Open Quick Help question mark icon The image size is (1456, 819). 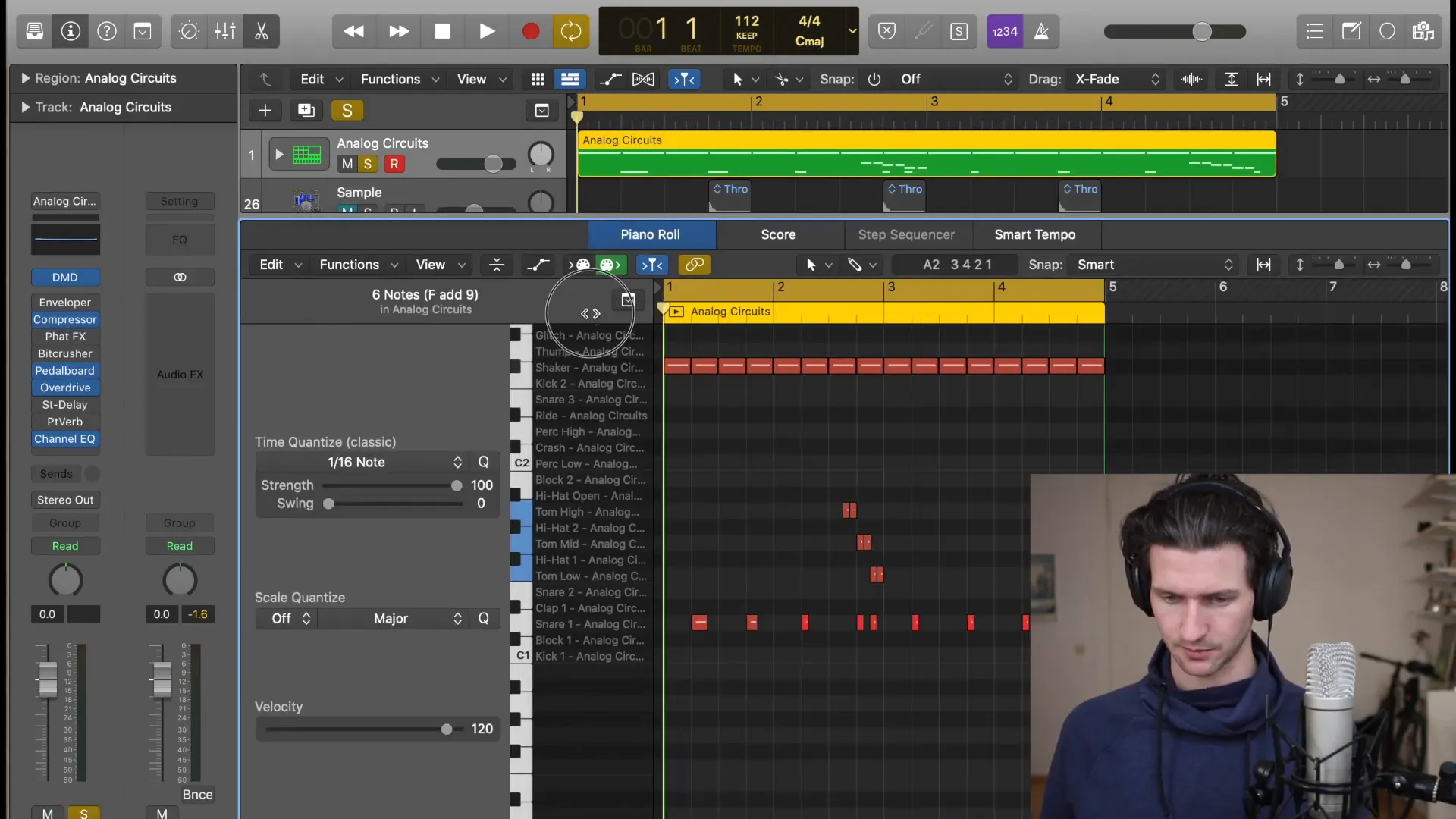[x=107, y=31]
